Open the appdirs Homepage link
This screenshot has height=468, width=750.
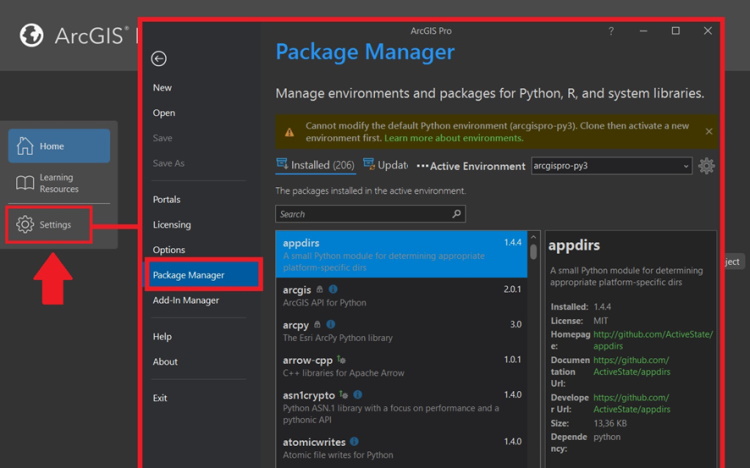pyautogui.click(x=653, y=340)
